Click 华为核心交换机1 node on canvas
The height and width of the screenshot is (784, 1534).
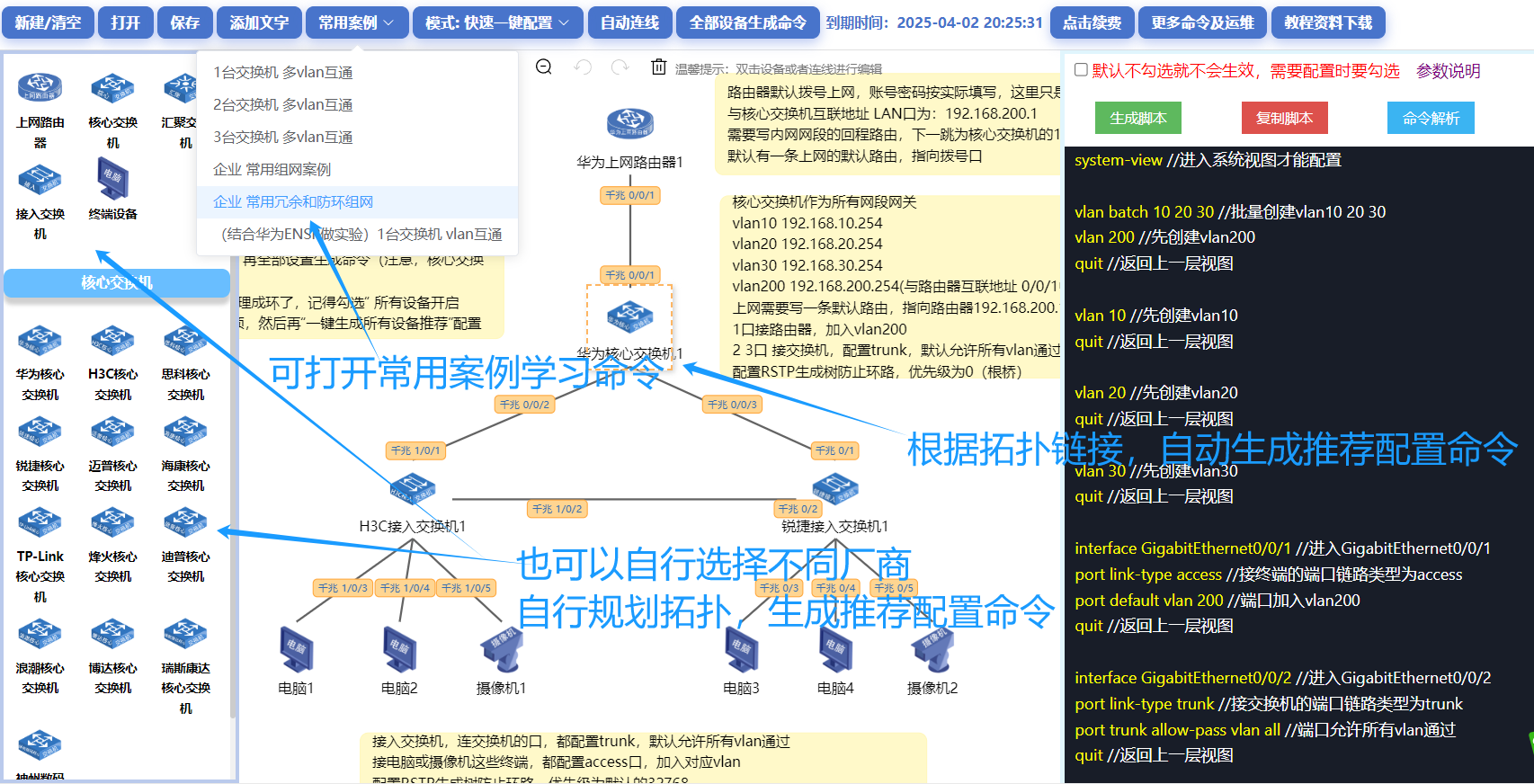pos(629,317)
